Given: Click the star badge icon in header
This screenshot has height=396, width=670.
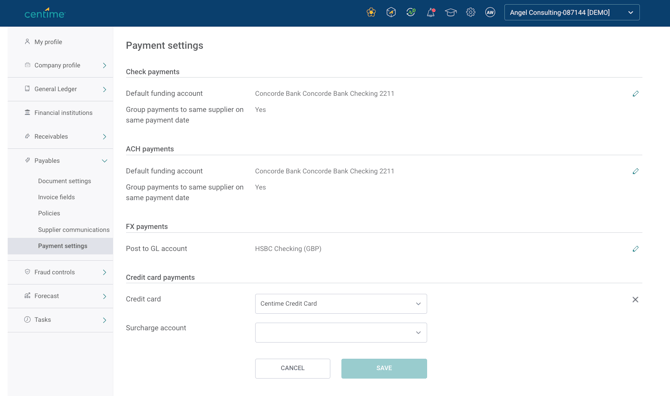Looking at the screenshot, I should (x=371, y=12).
